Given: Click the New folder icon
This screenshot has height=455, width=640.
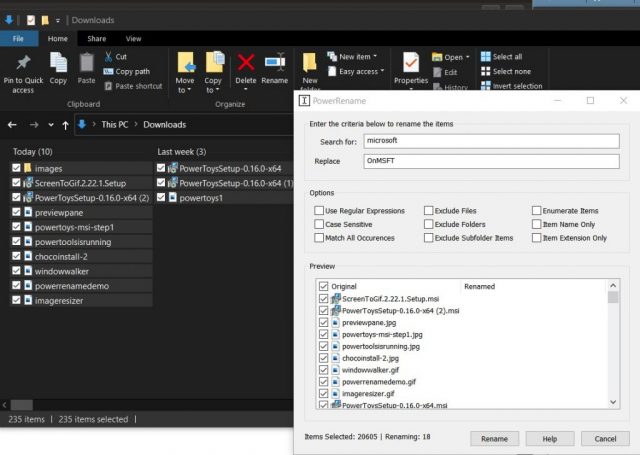Looking at the screenshot, I should (x=310, y=64).
